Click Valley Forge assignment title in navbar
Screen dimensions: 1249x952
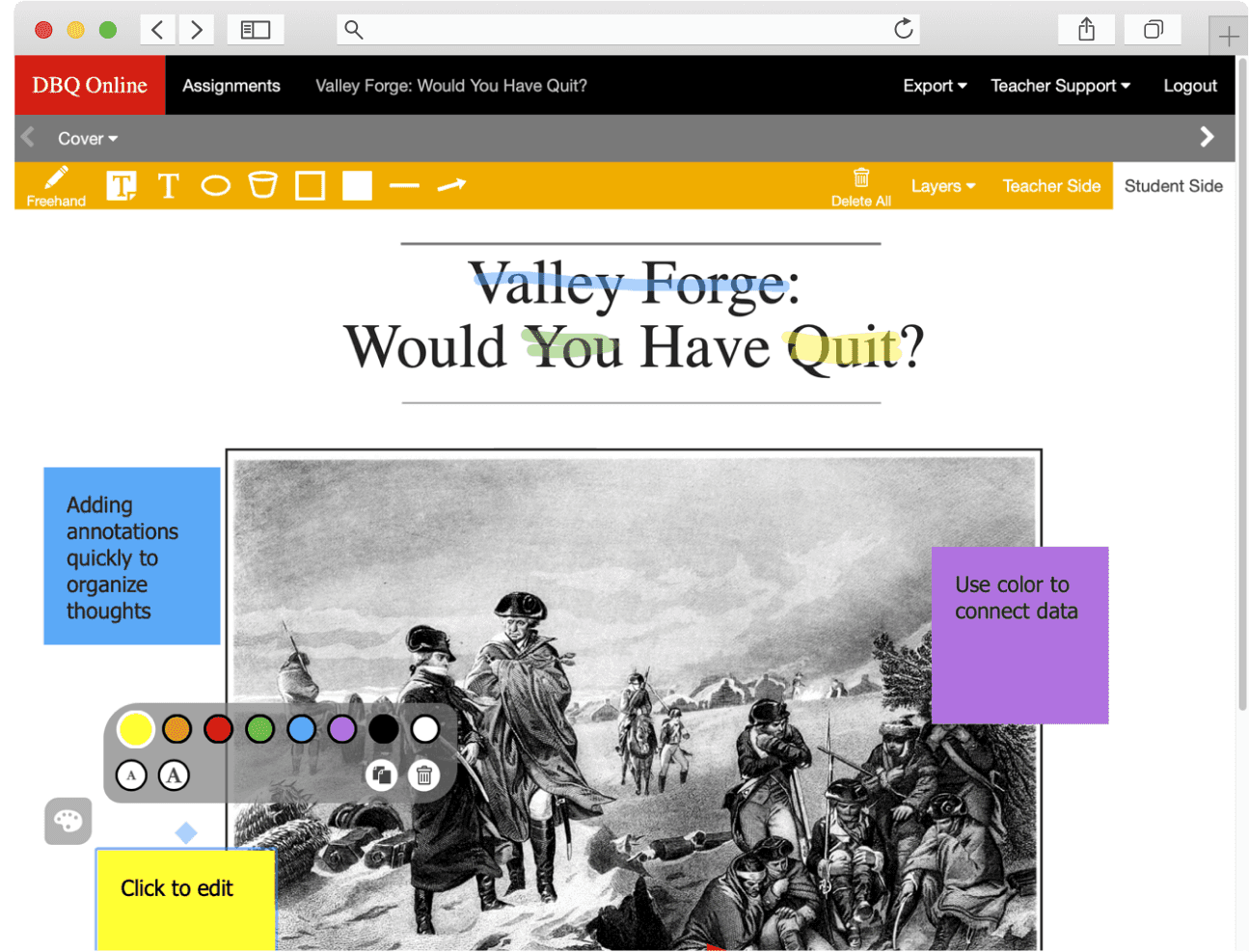451,86
